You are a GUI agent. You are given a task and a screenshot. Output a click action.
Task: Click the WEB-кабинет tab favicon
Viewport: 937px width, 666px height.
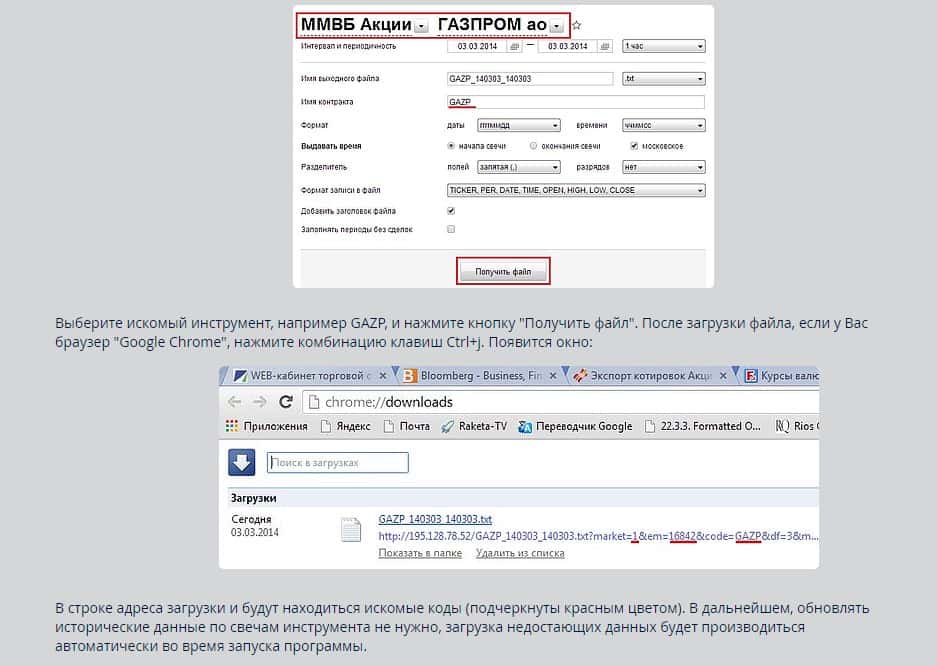[x=240, y=376]
